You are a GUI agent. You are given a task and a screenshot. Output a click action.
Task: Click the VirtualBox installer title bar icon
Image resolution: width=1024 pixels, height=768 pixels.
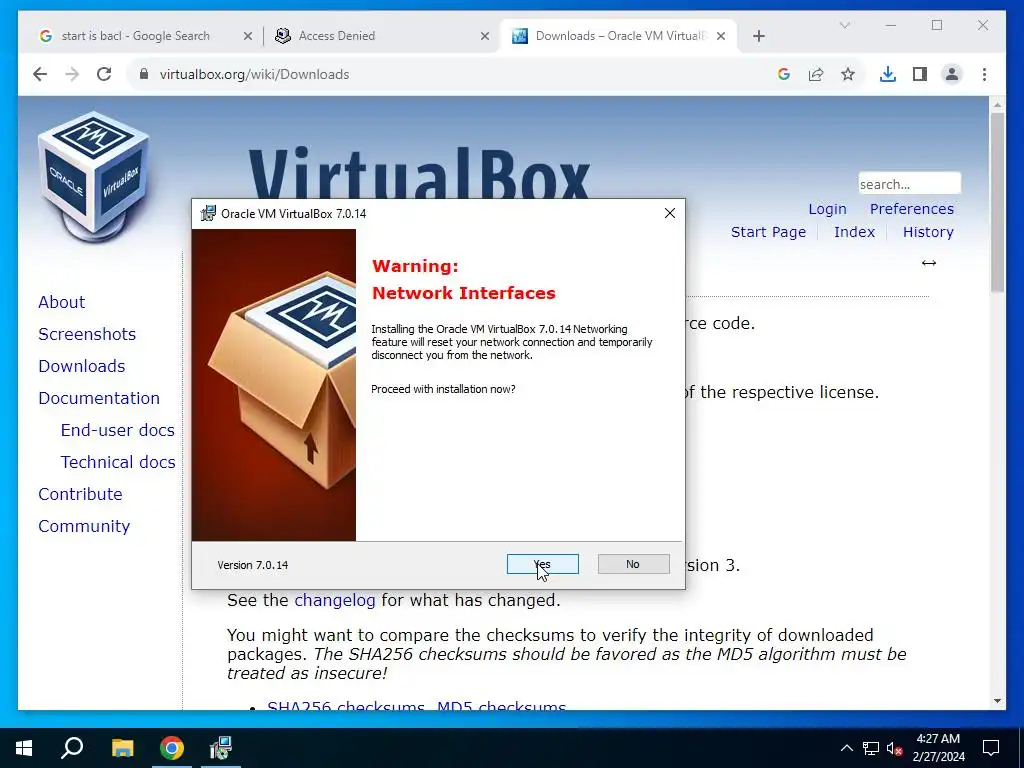[208, 214]
